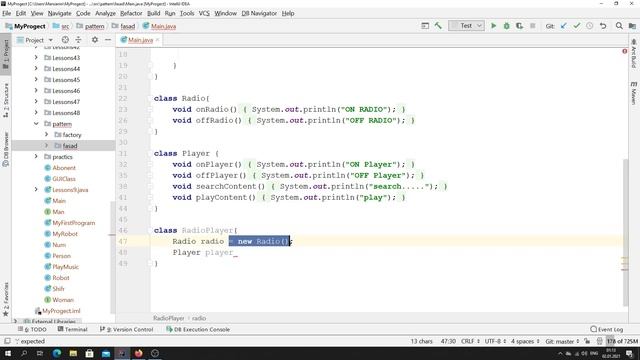Fold the Radio class at line 22

[x=149, y=98]
